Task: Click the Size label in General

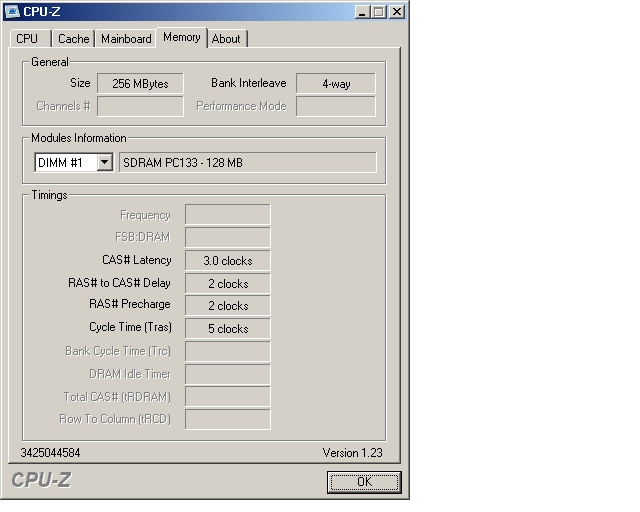Action: [80, 83]
